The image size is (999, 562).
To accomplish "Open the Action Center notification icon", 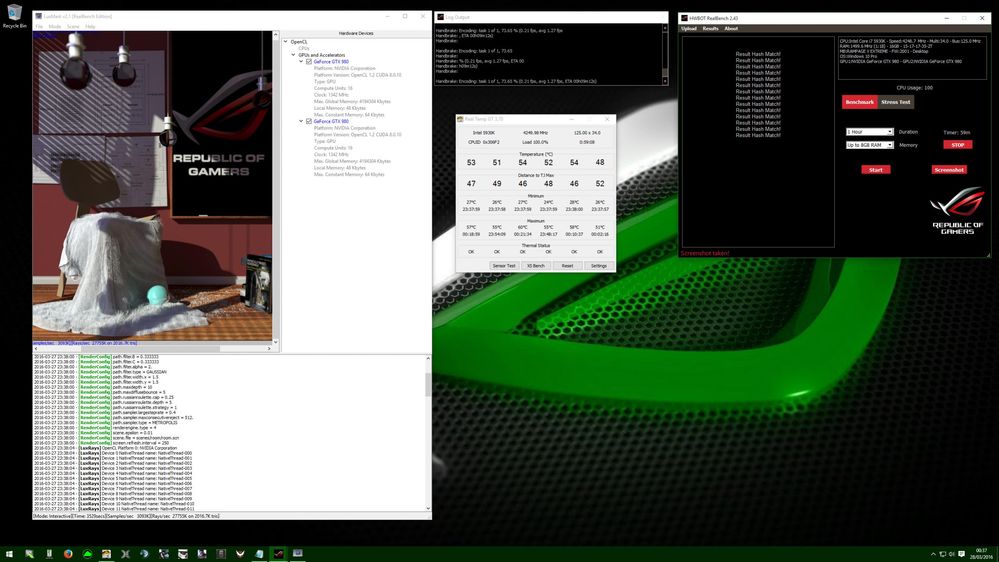I will [961, 554].
